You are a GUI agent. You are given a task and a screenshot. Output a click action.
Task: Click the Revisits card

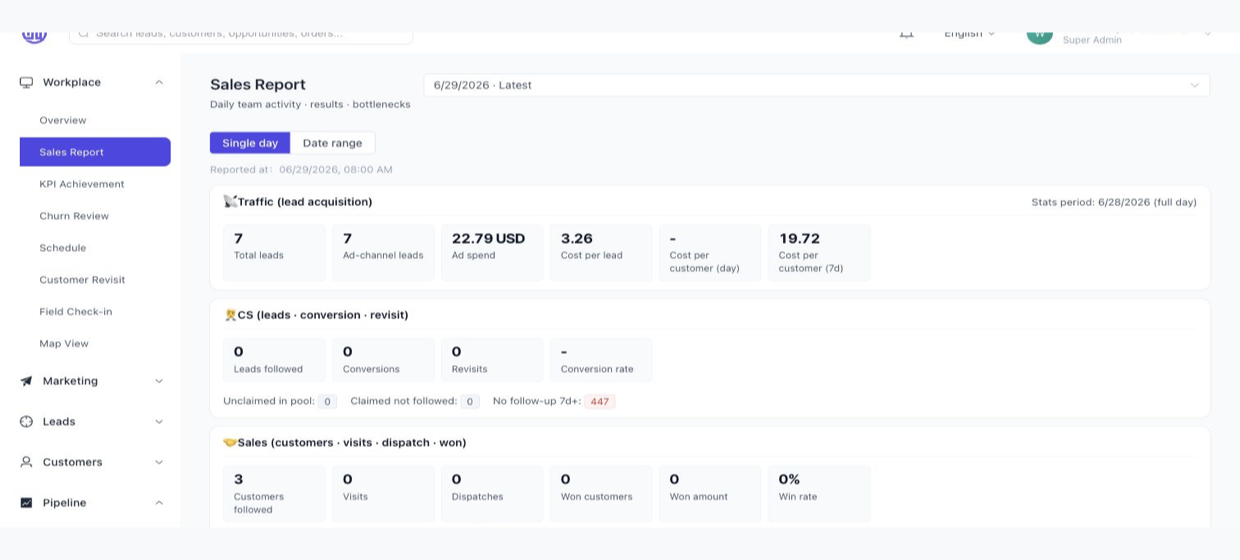492,360
